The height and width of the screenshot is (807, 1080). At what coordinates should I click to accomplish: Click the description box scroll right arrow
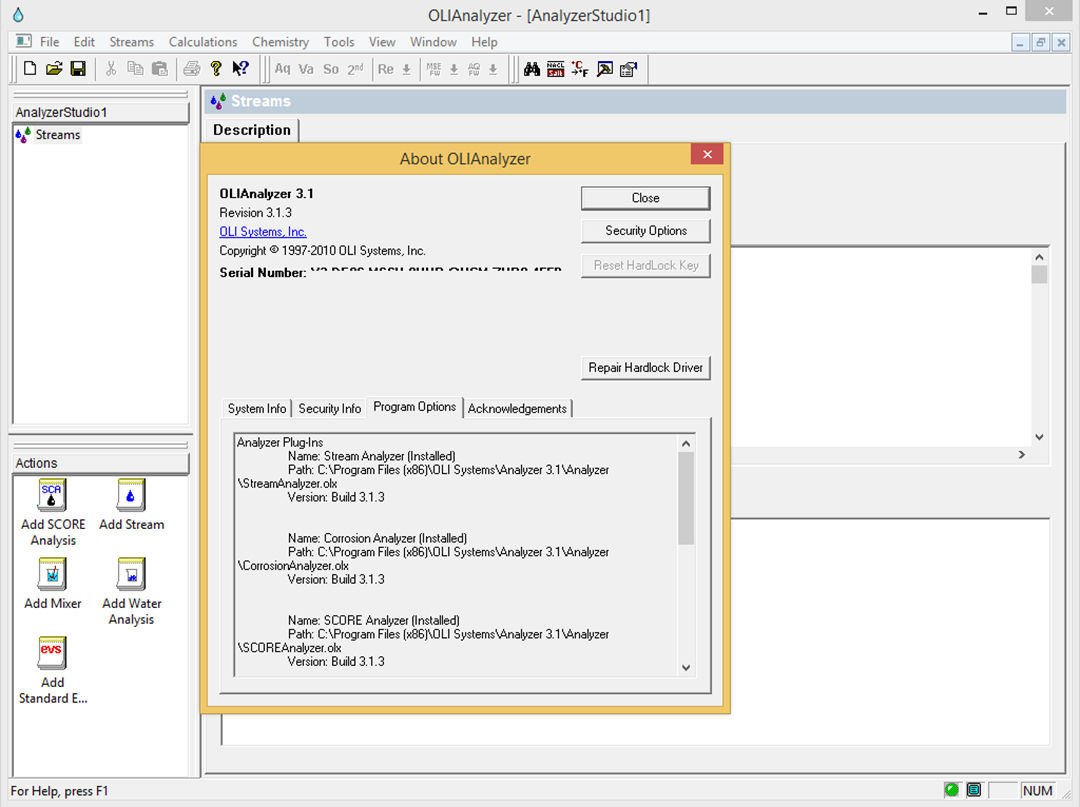(x=1021, y=454)
